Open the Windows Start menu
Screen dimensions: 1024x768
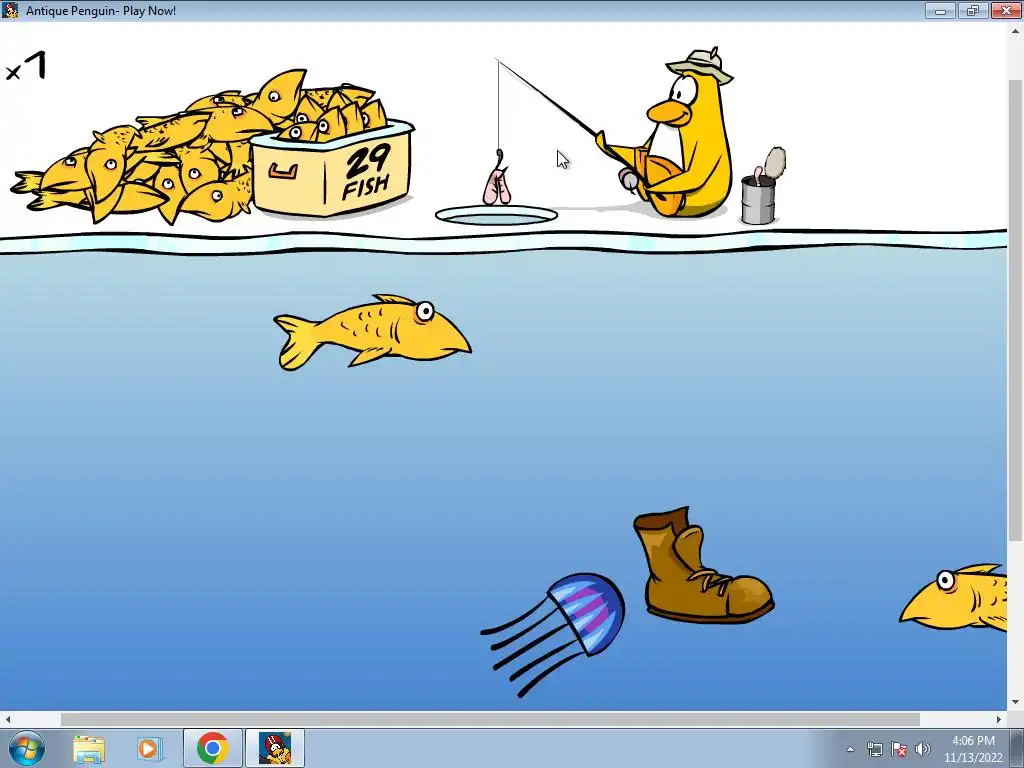27,748
